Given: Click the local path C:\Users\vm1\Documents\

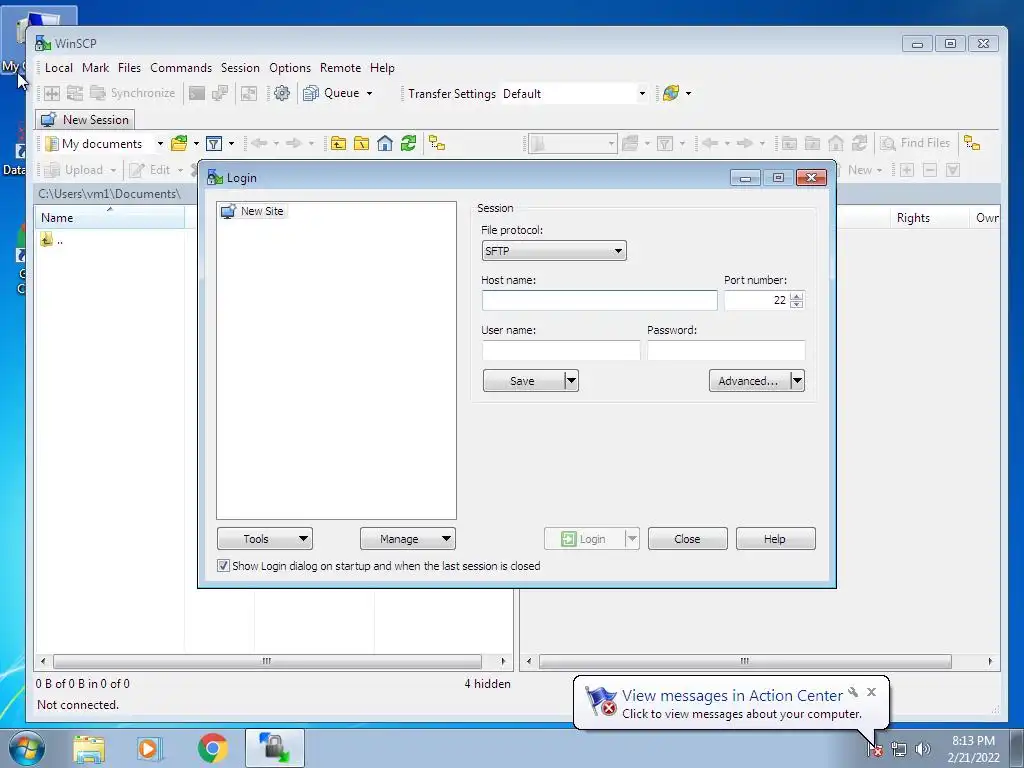Looking at the screenshot, I should [109, 194].
